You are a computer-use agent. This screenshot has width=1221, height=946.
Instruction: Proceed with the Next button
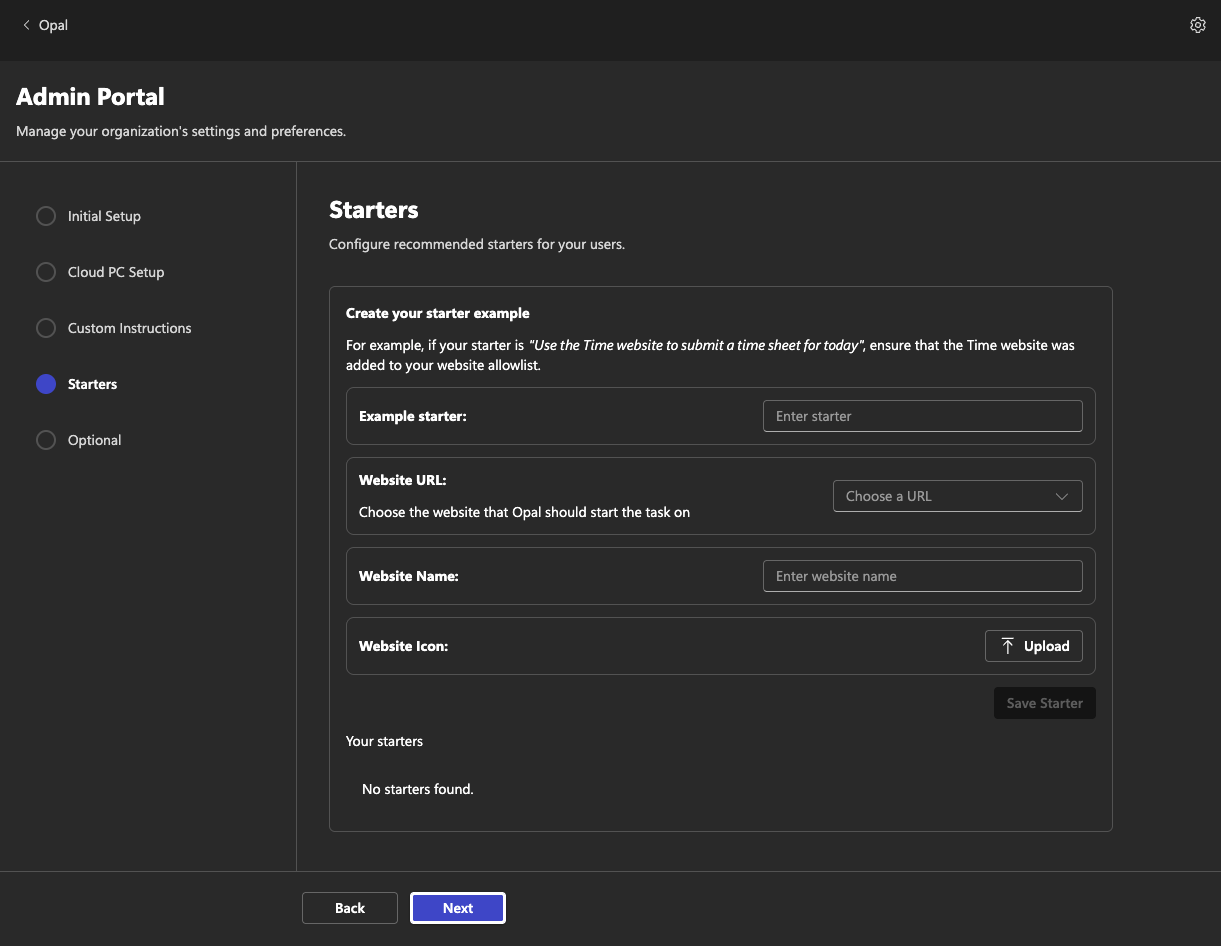coord(458,908)
